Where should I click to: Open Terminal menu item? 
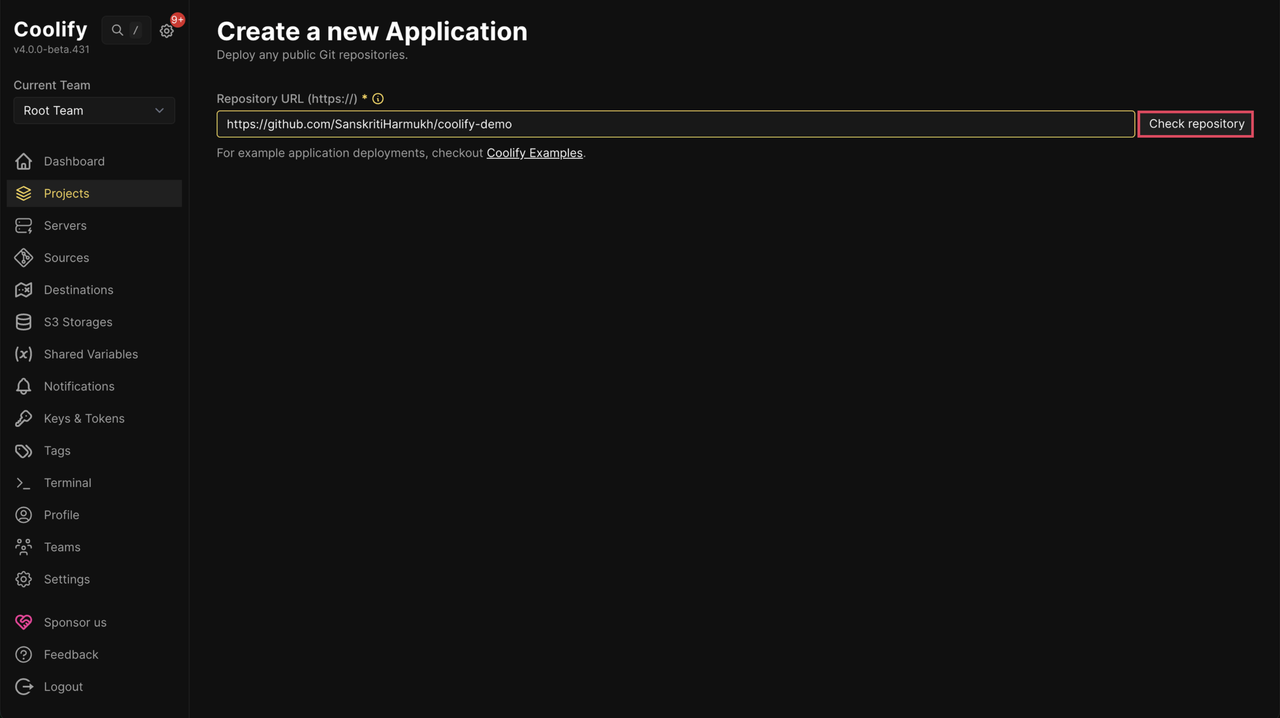(94, 482)
